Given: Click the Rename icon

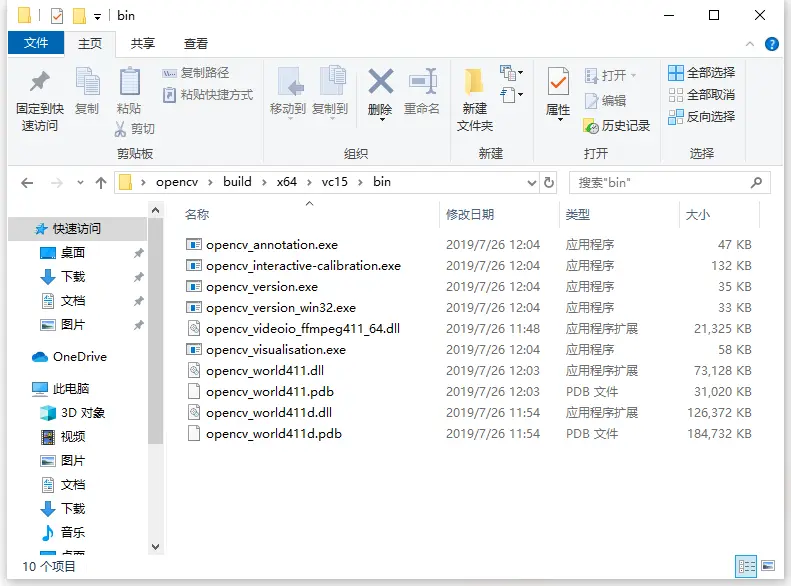Looking at the screenshot, I should click(x=422, y=81).
